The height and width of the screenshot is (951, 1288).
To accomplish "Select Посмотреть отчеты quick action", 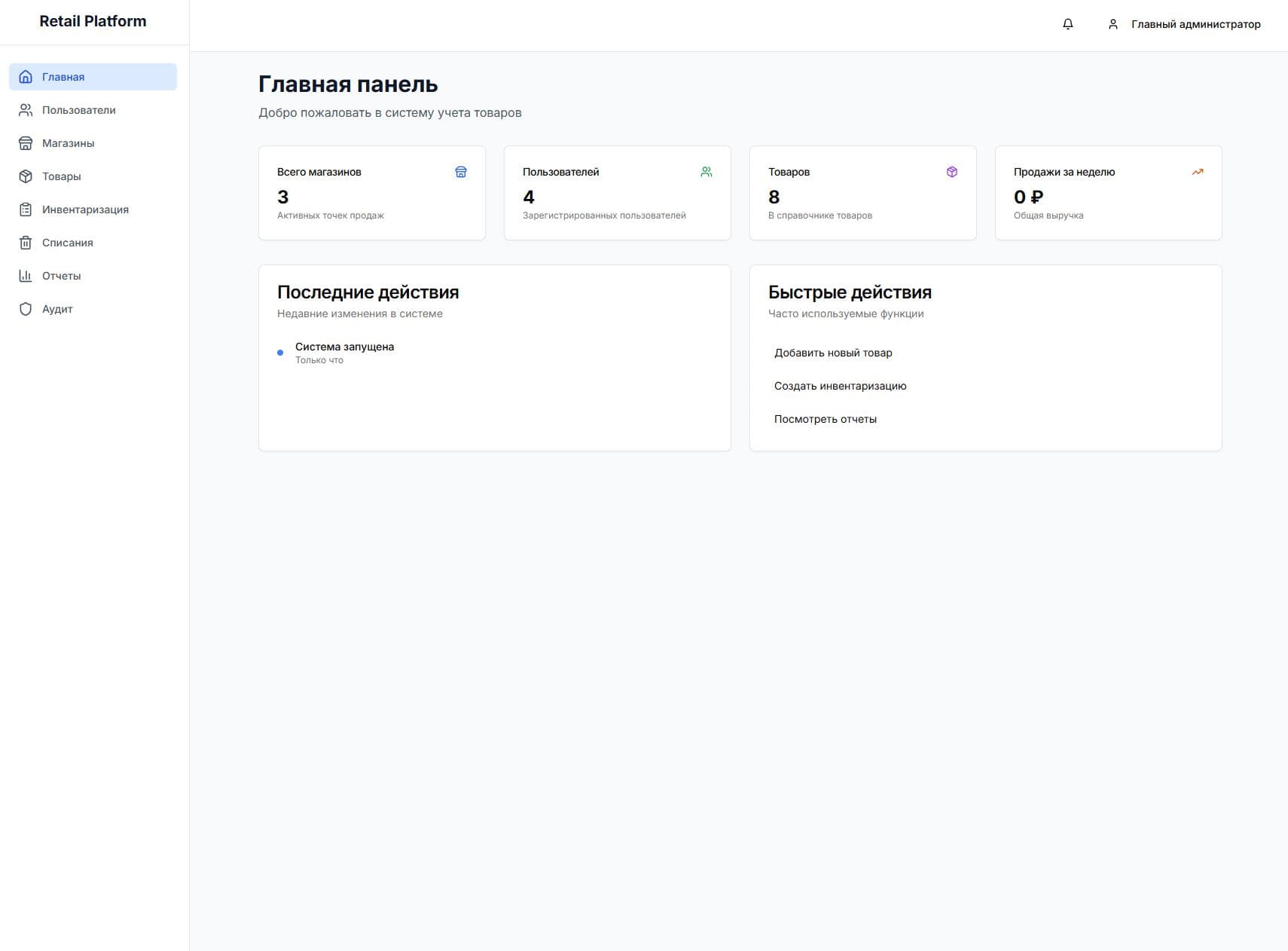I will coord(825,419).
